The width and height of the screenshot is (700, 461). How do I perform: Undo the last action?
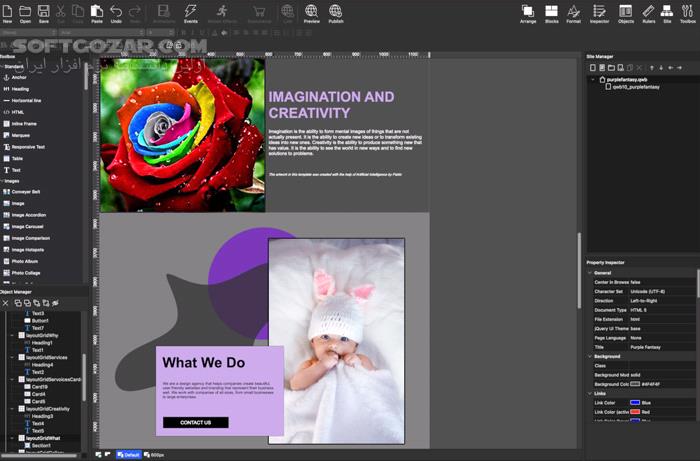coord(116,13)
